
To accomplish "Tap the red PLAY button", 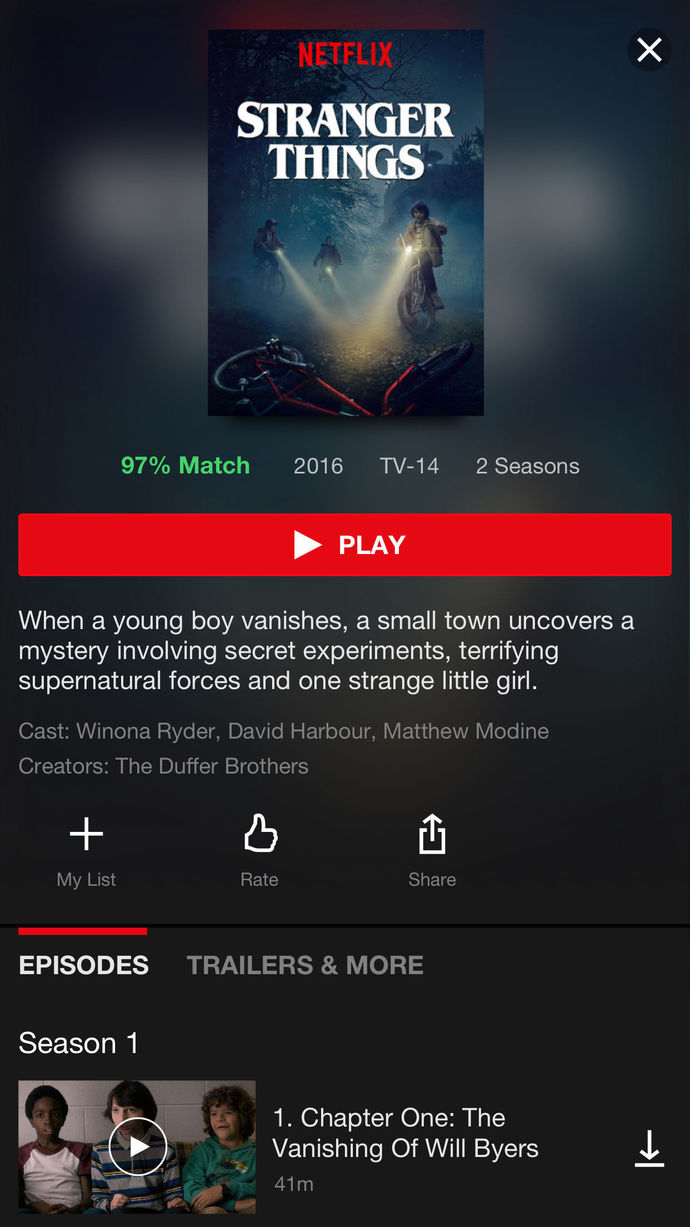I will pyautogui.click(x=345, y=545).
